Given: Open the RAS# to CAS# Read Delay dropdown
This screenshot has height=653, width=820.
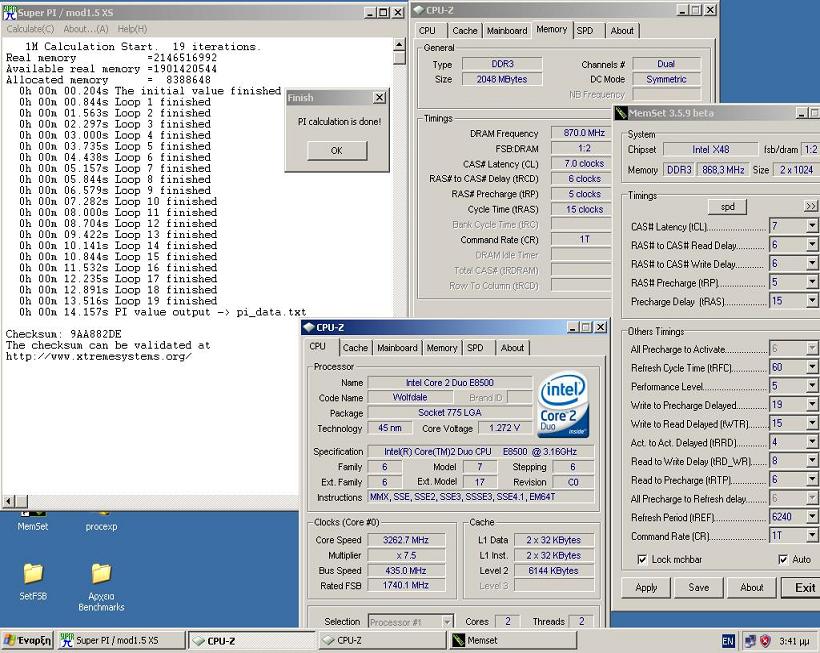Looking at the screenshot, I should point(812,245).
